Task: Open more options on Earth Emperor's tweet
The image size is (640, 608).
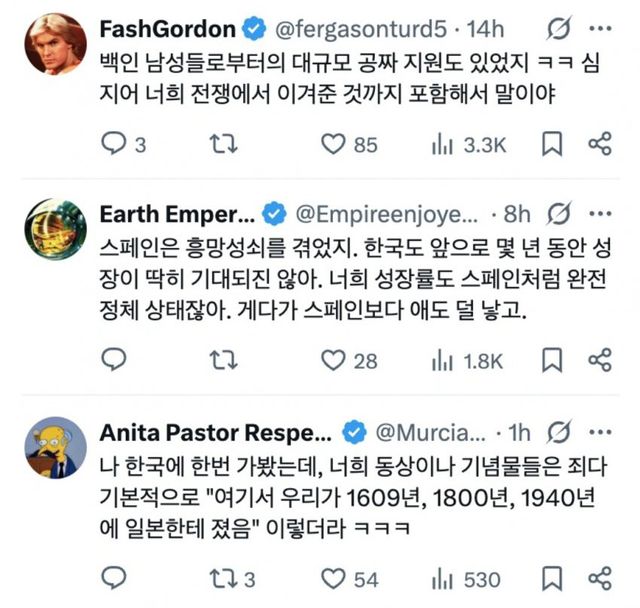Action: click(x=600, y=213)
